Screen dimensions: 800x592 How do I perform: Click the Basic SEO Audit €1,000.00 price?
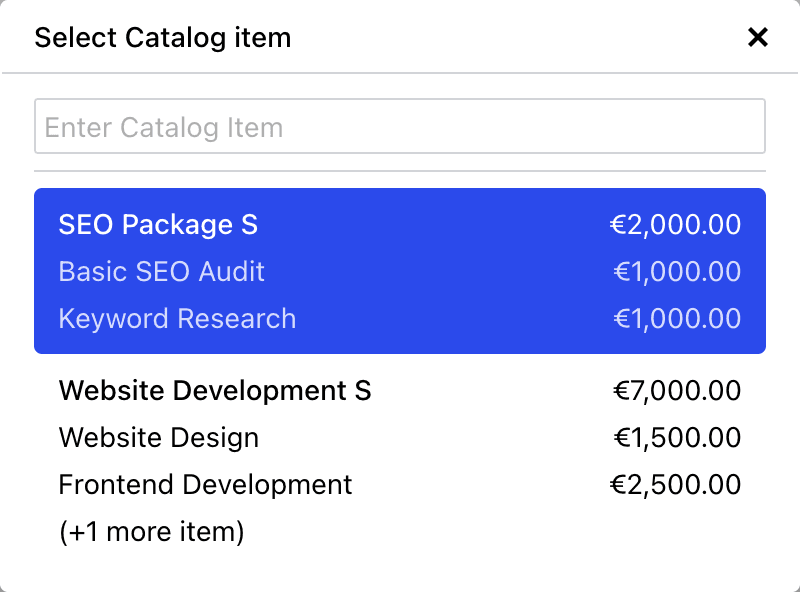(677, 272)
